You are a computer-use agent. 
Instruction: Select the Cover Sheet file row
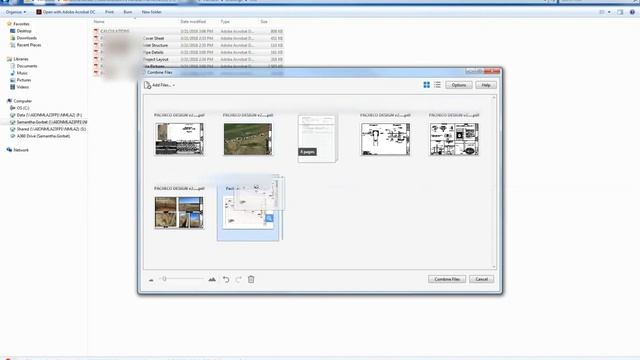click(x=188, y=38)
